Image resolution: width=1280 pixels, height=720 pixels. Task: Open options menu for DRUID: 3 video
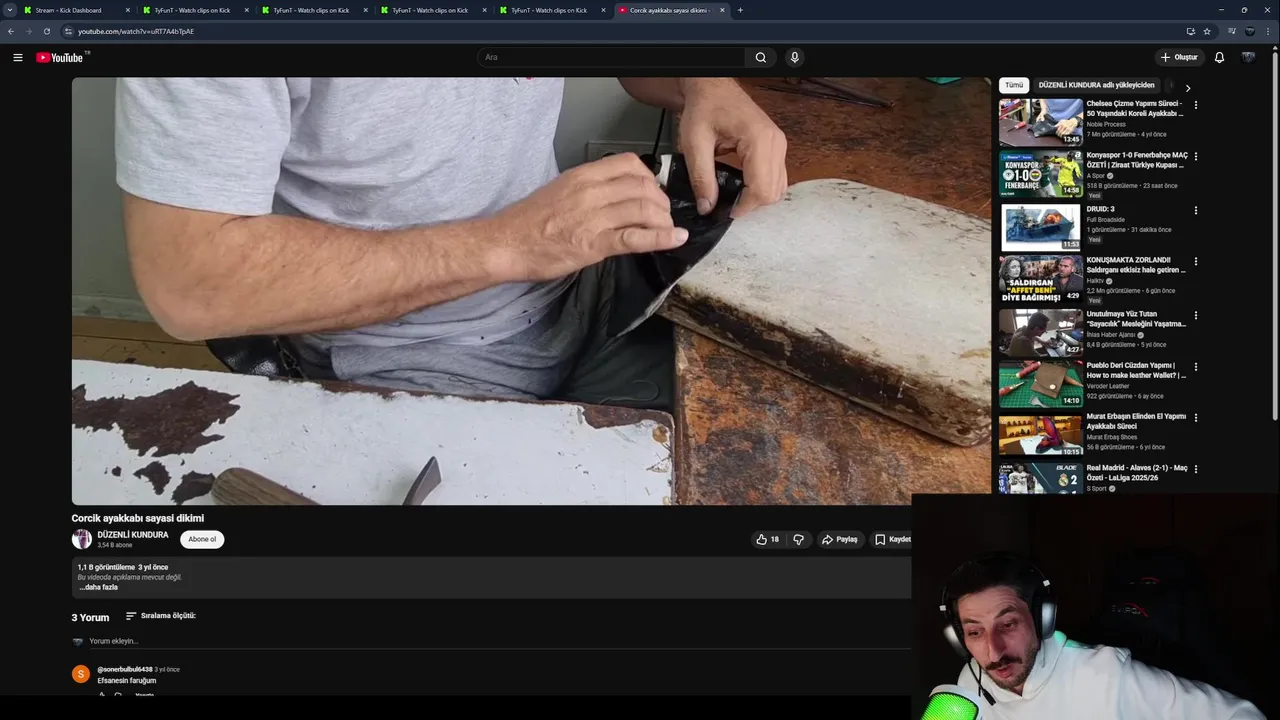[1196, 210]
